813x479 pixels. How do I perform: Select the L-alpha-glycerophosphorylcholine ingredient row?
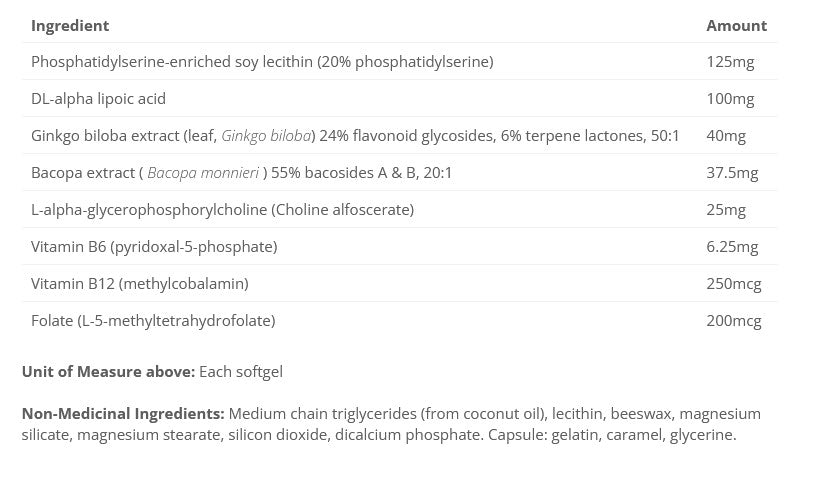coord(222,210)
